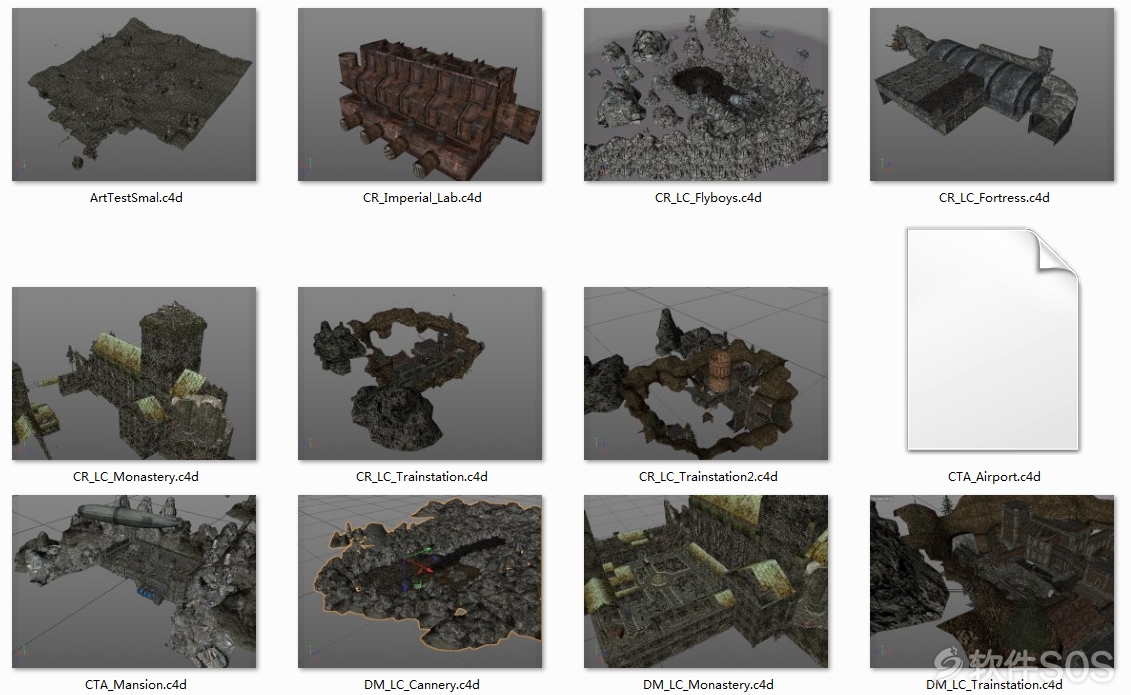Select the DM_LC_Cannery.c4d thumbnail
The width and height of the screenshot is (1131, 695).
(x=420, y=581)
